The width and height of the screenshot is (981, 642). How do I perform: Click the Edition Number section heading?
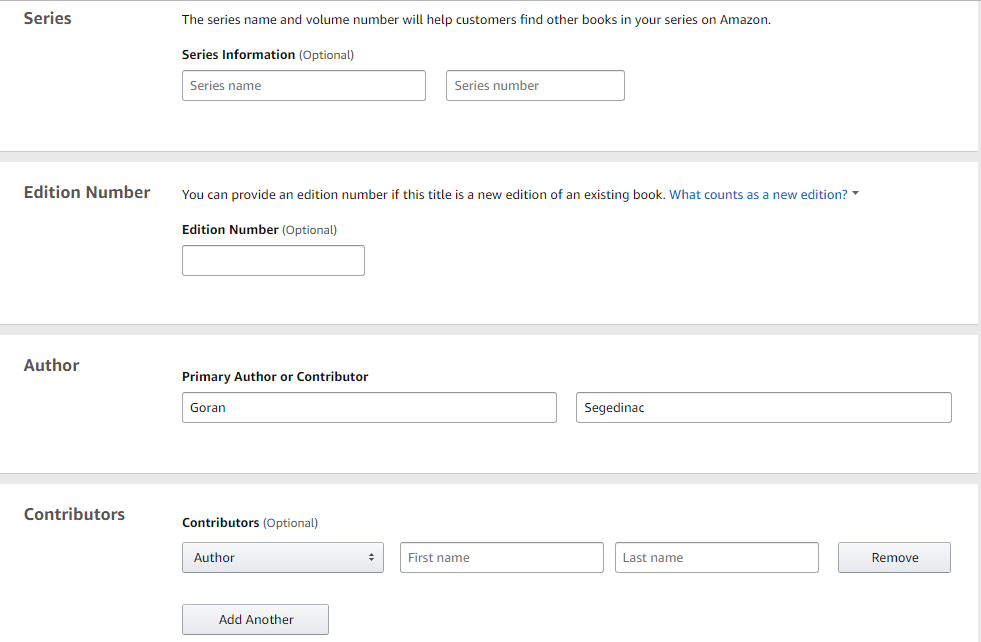pyautogui.click(x=87, y=193)
